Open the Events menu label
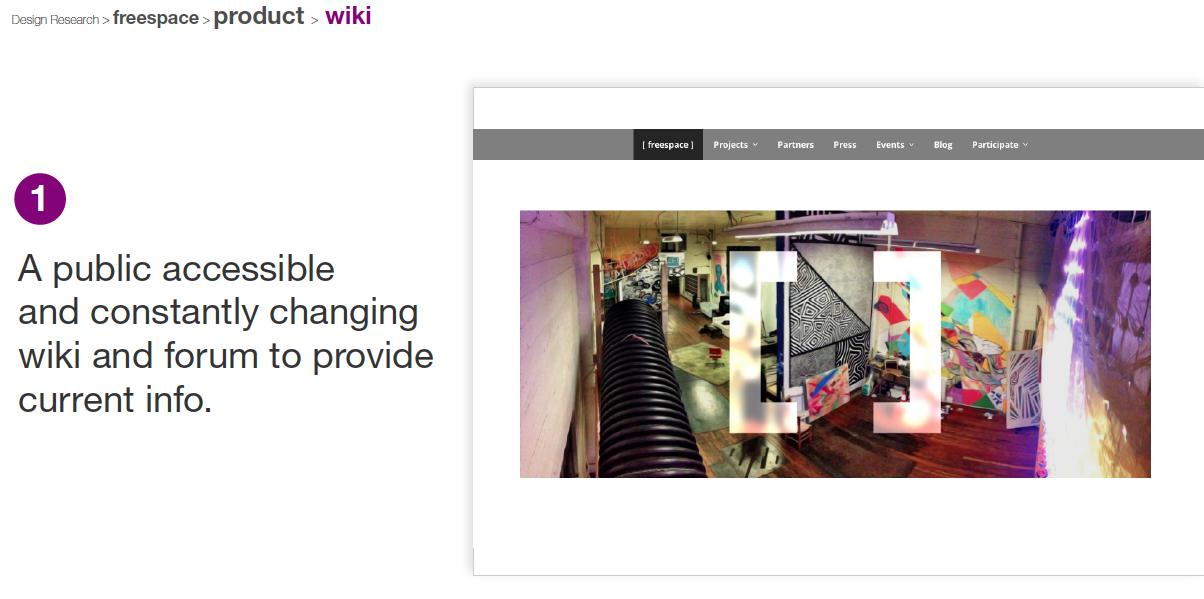This screenshot has width=1204, height=599. point(890,145)
